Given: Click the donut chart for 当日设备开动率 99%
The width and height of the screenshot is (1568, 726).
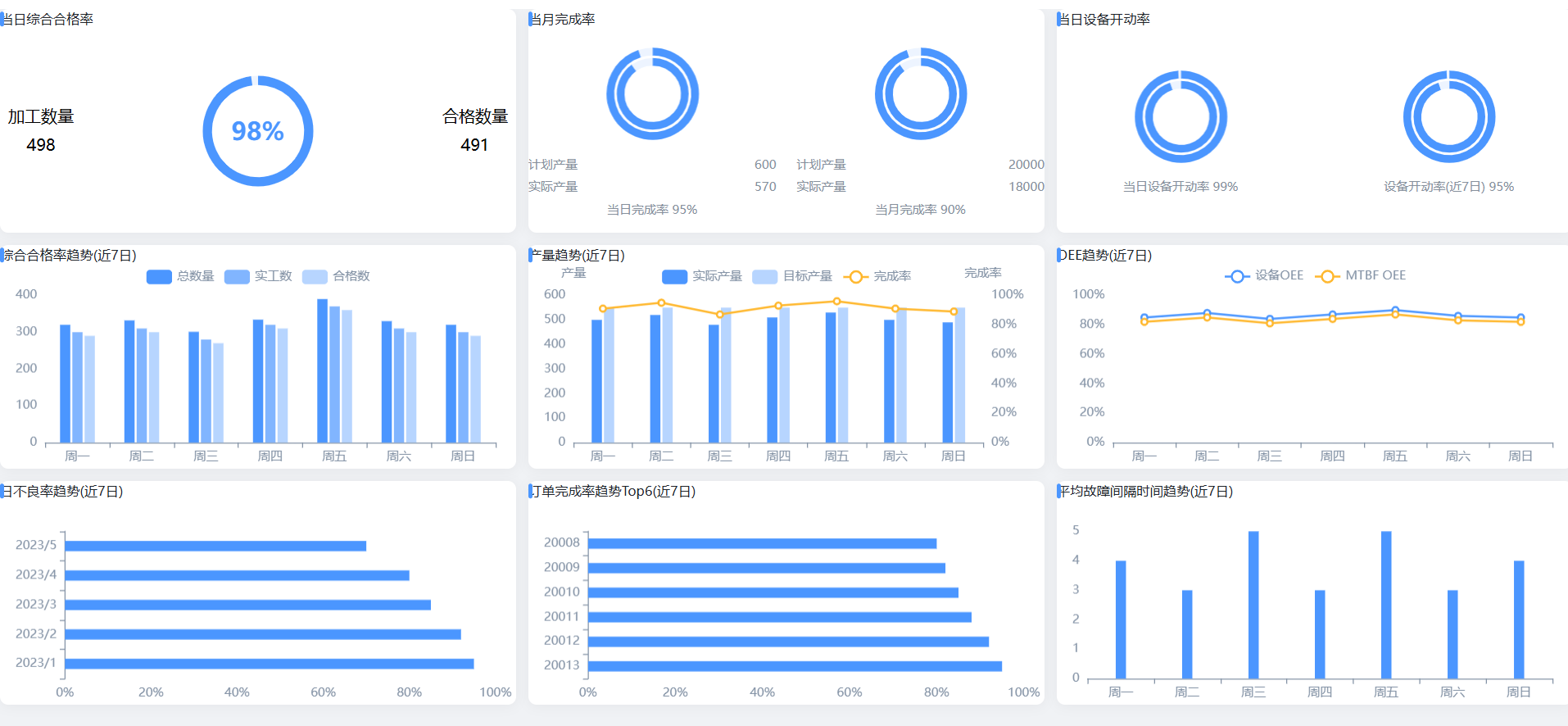Looking at the screenshot, I should pyautogui.click(x=1181, y=116).
